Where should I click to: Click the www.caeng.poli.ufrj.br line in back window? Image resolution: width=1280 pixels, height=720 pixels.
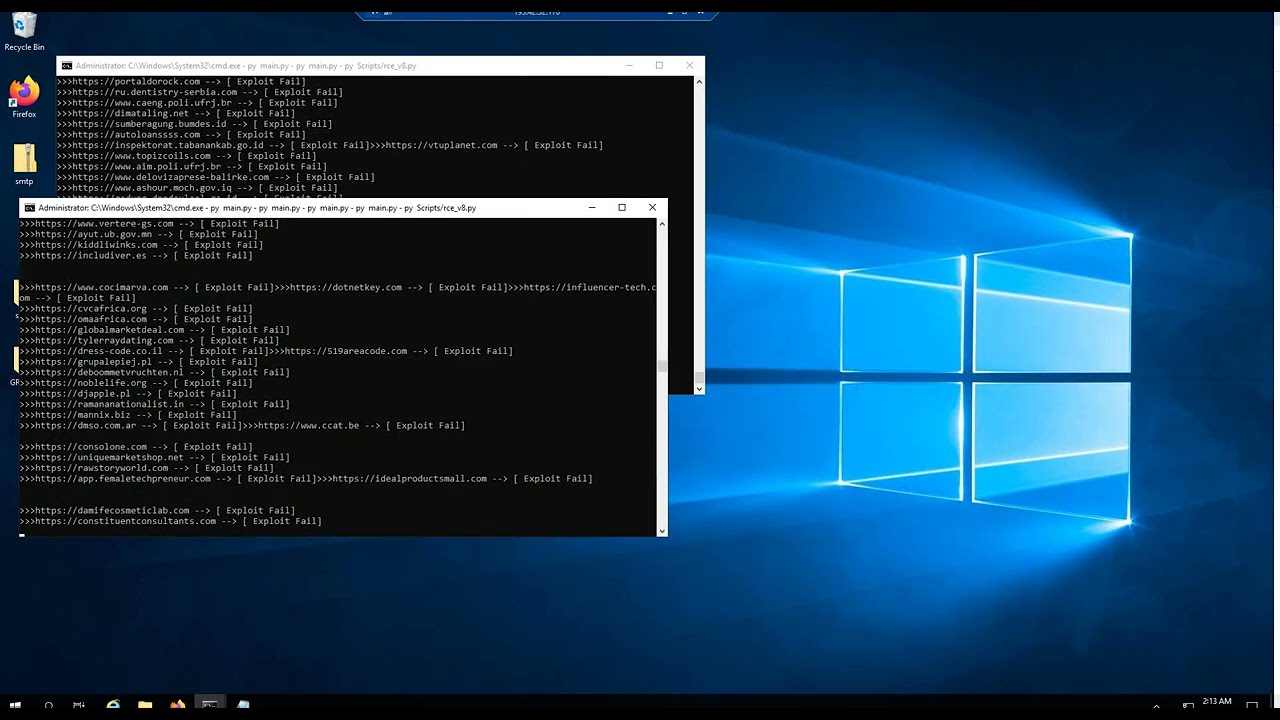coord(197,103)
